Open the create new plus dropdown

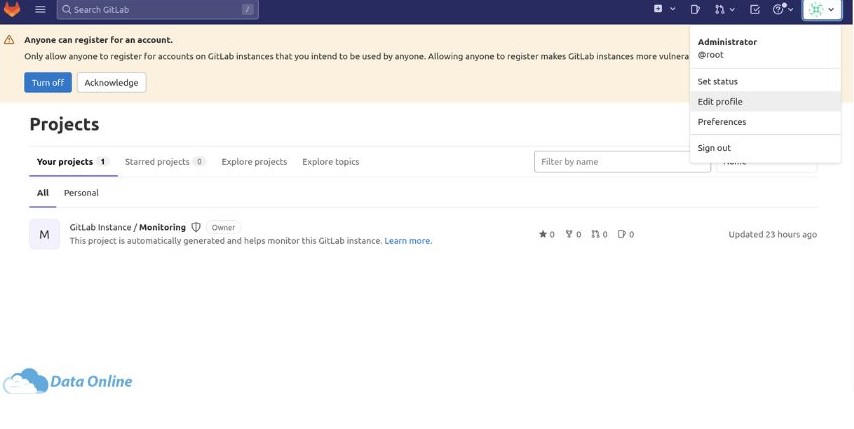[664, 9]
